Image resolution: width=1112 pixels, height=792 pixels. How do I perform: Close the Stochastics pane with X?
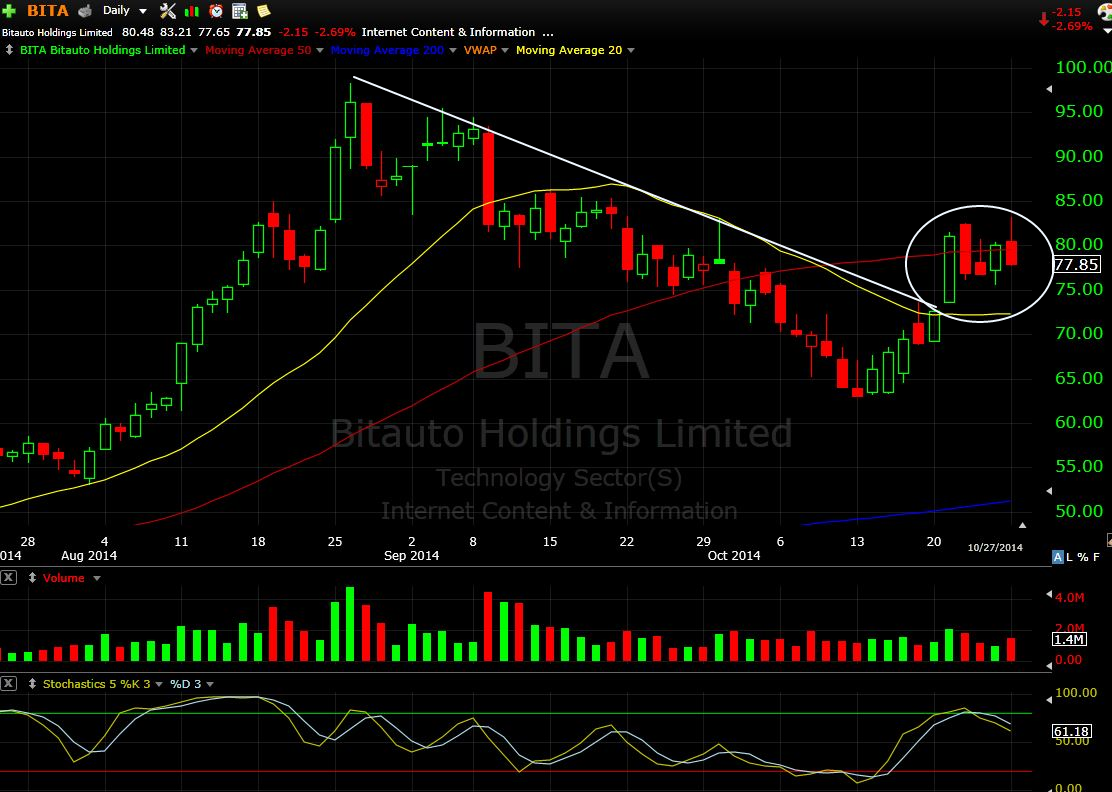8,684
